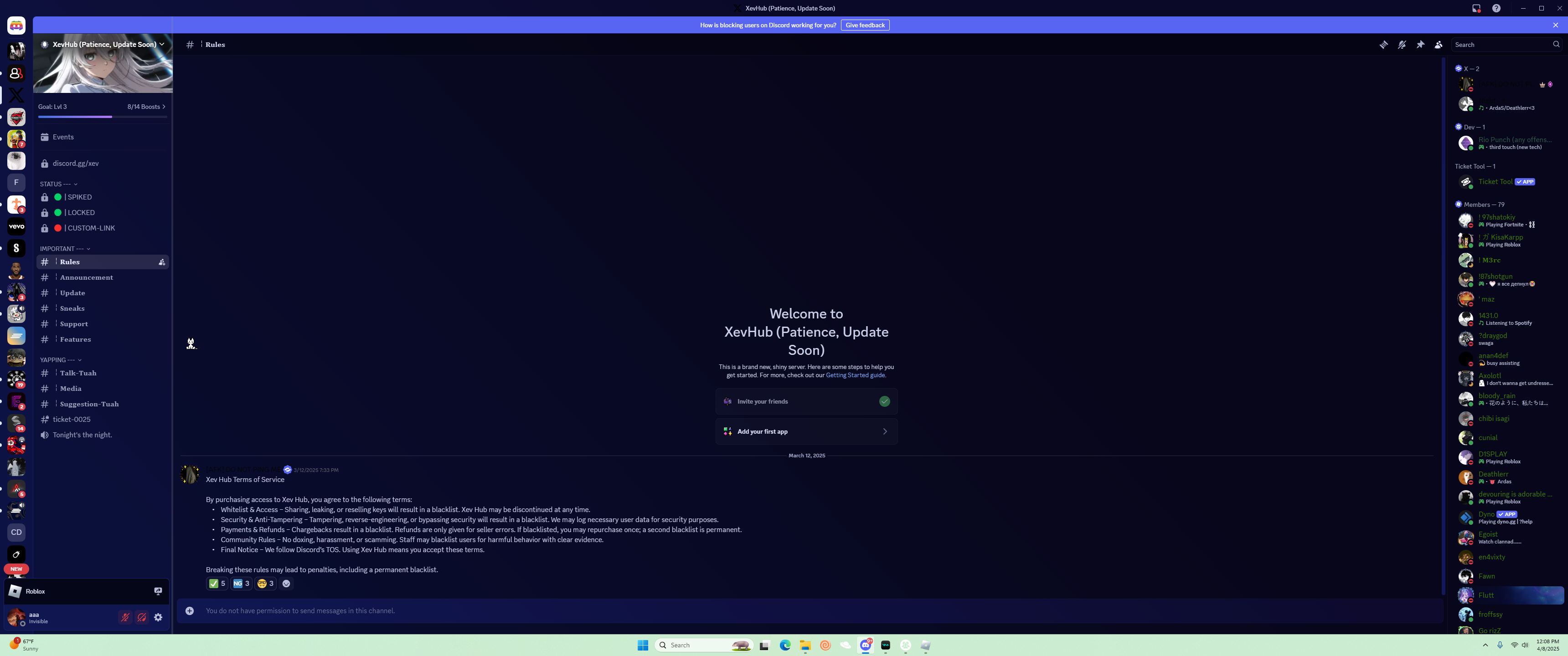Image resolution: width=1568 pixels, height=656 pixels.
Task: Open the Announcement channel
Action: tap(87, 277)
